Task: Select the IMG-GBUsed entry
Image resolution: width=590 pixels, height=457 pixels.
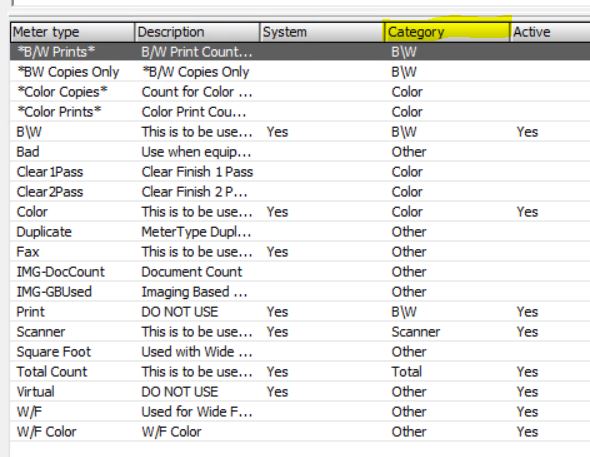Action: tap(300, 292)
